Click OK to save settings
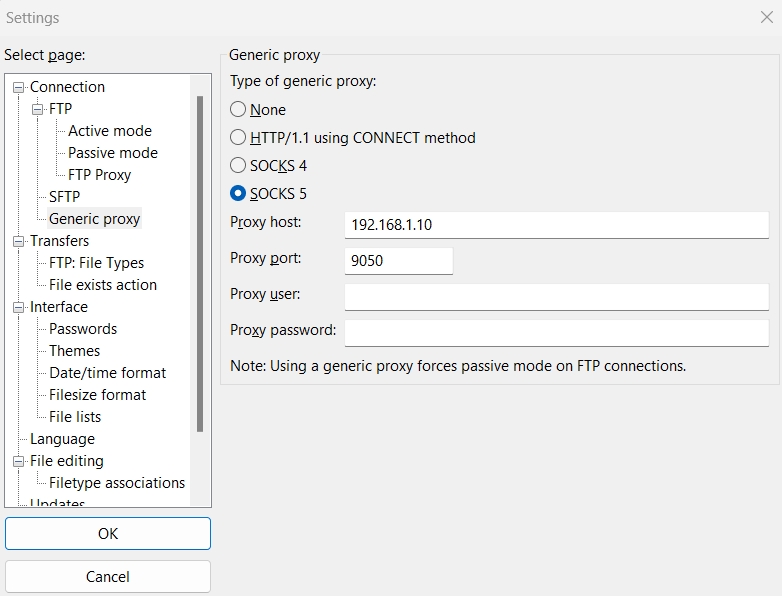Screen dimensions: 782x596 108,534
